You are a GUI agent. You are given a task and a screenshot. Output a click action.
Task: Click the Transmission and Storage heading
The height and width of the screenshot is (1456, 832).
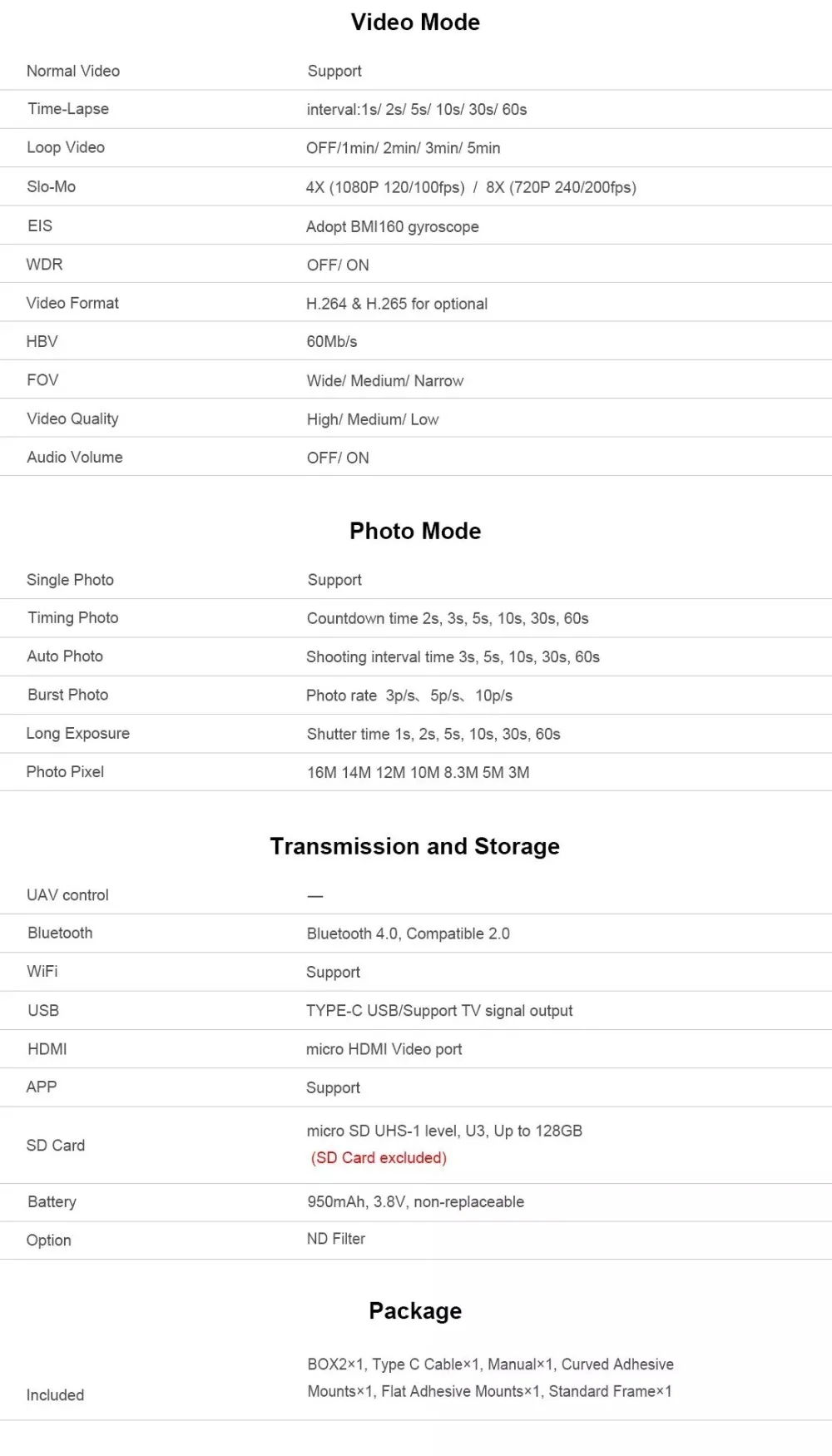click(x=414, y=846)
